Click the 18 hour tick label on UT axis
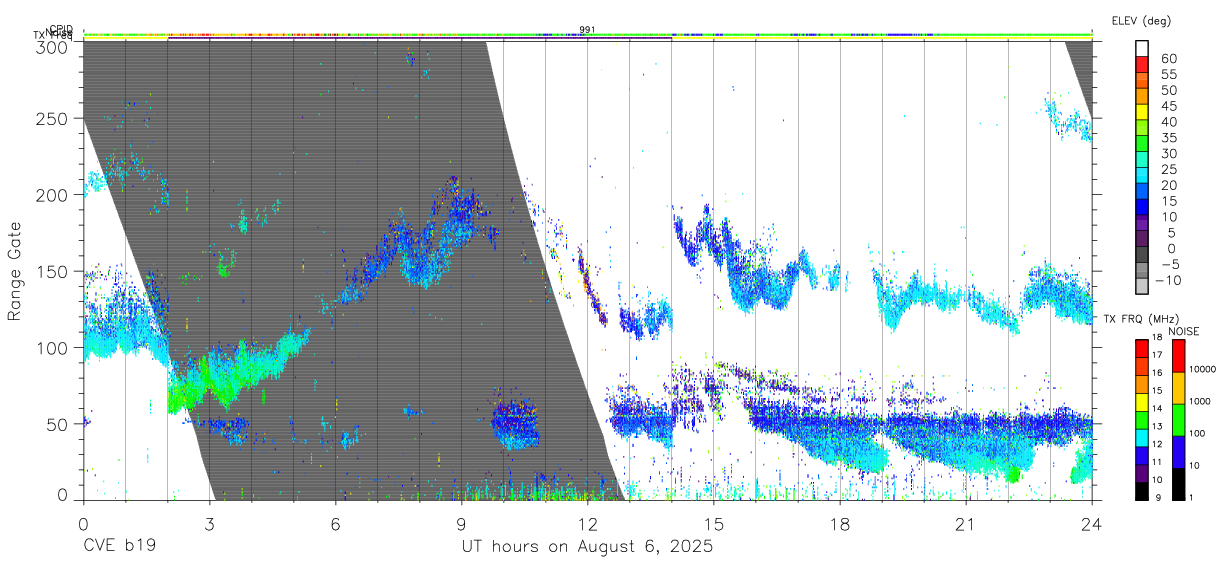 coord(840,525)
